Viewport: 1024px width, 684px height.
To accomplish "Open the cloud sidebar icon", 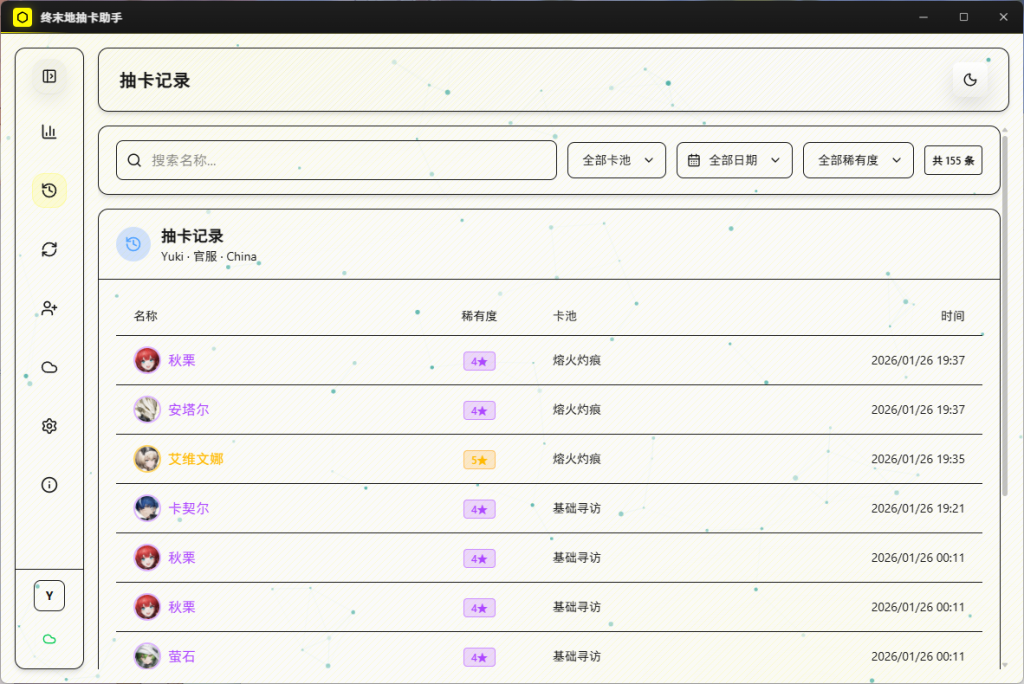I will click(49, 367).
